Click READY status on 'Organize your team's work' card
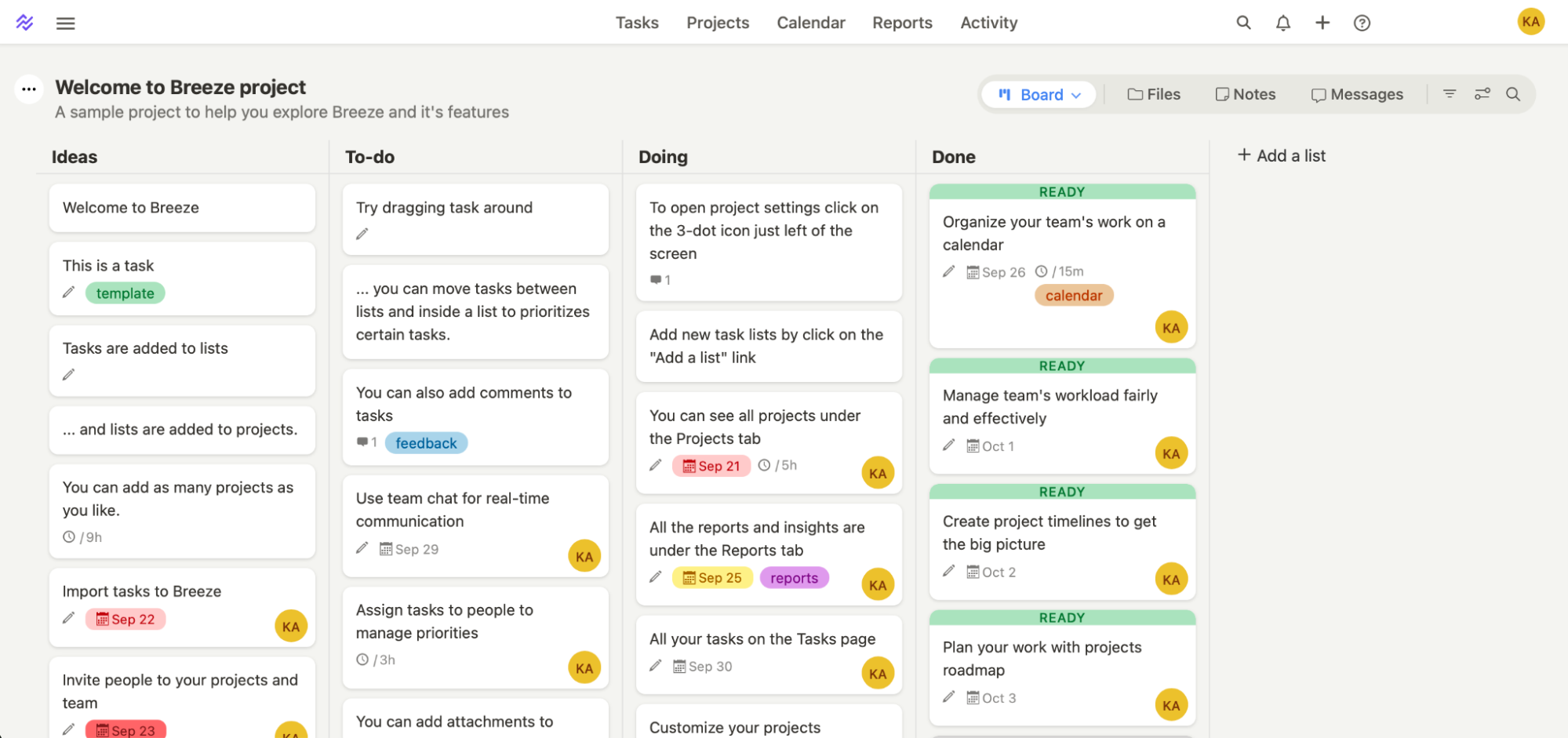This screenshot has width=1568, height=738. pyautogui.click(x=1062, y=192)
